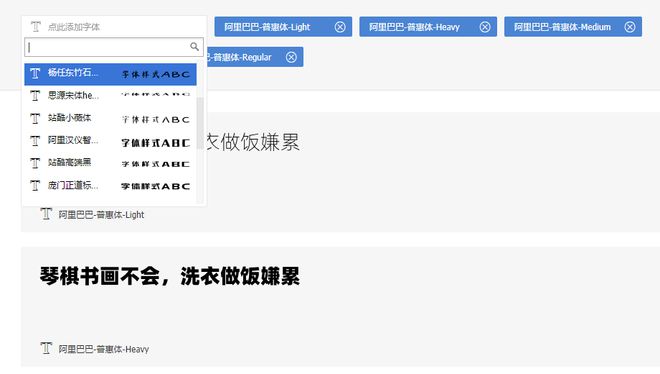Choose the 阿里汉仪智... font option
The image size is (660, 374).
coord(110,141)
